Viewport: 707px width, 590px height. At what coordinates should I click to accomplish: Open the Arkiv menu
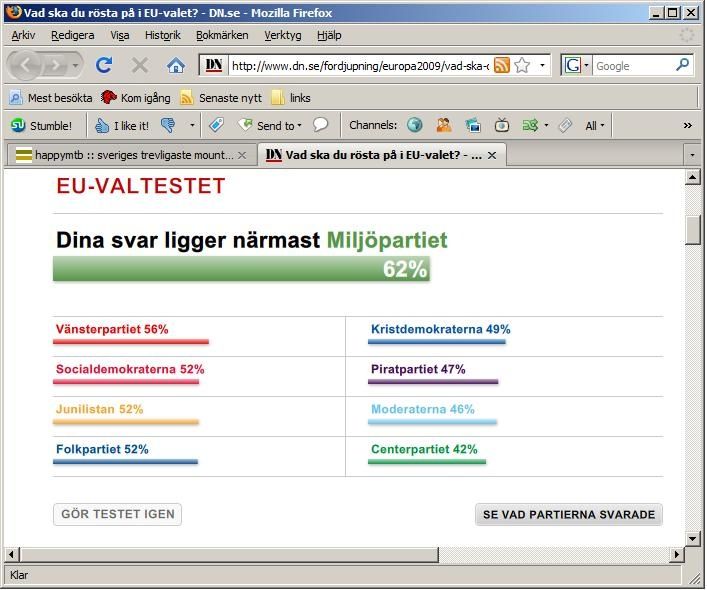point(23,35)
